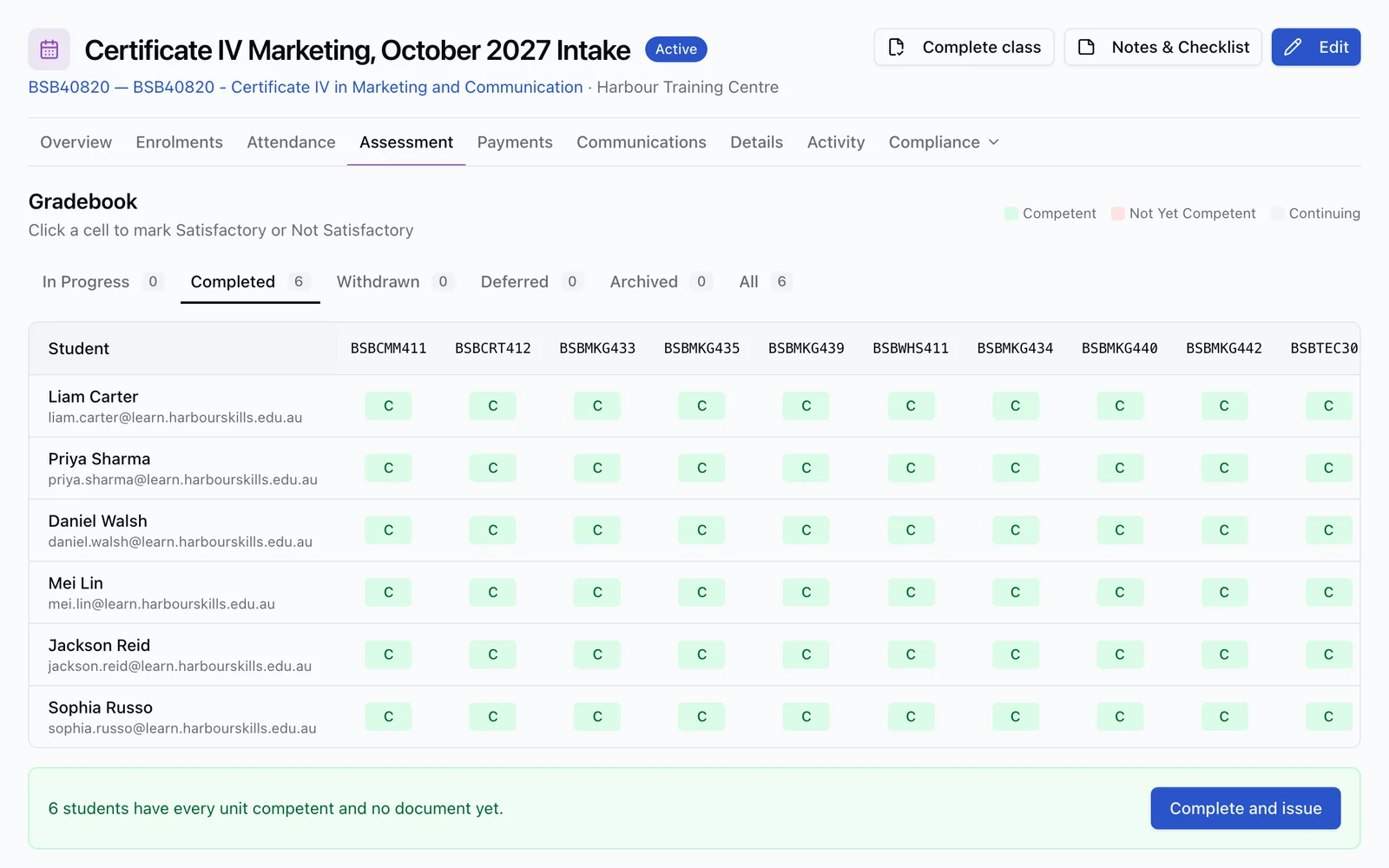Open the Overview tab

point(76,142)
